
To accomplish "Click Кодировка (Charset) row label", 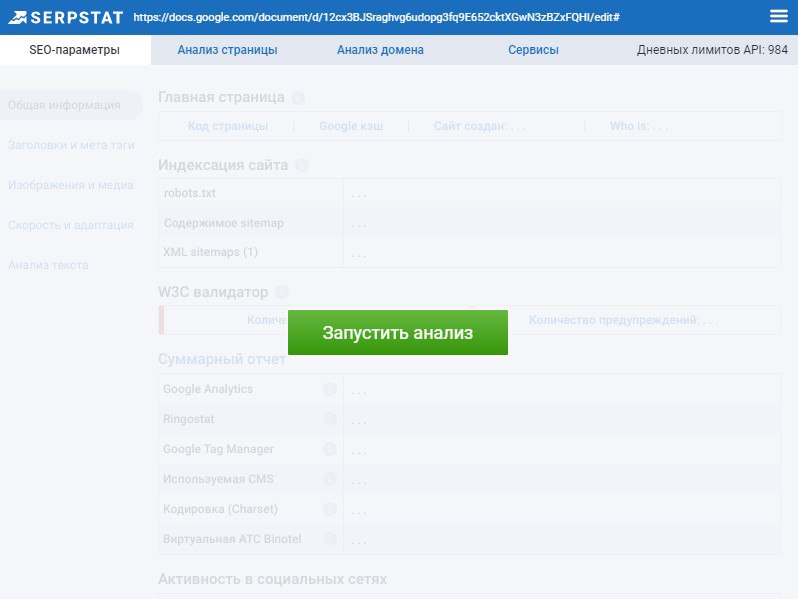I will coord(220,509).
